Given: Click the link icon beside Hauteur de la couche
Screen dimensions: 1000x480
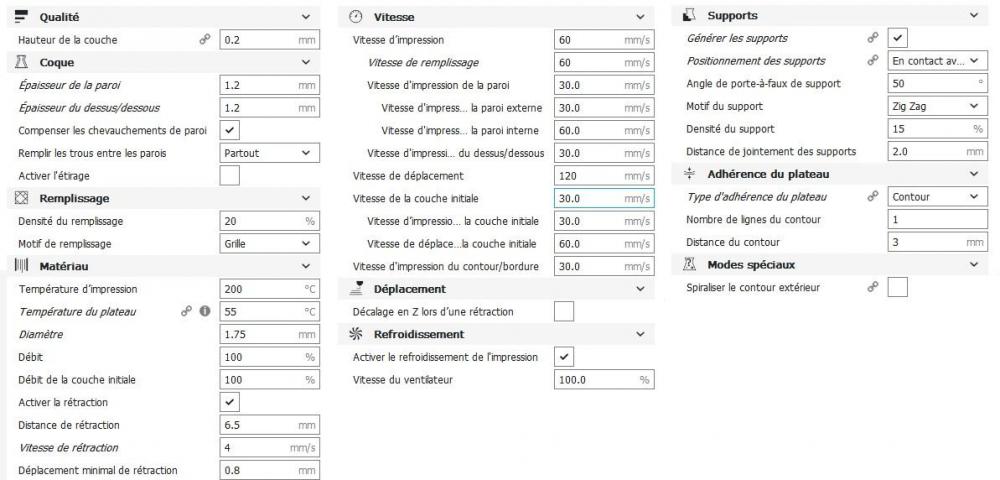Looking at the screenshot, I should (x=205, y=40).
